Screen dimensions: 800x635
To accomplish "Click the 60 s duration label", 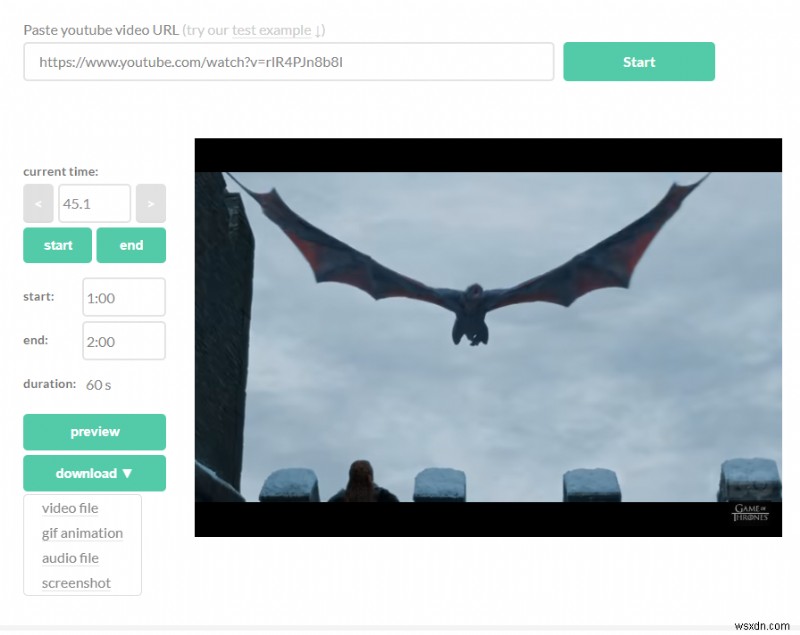I will 99,383.
